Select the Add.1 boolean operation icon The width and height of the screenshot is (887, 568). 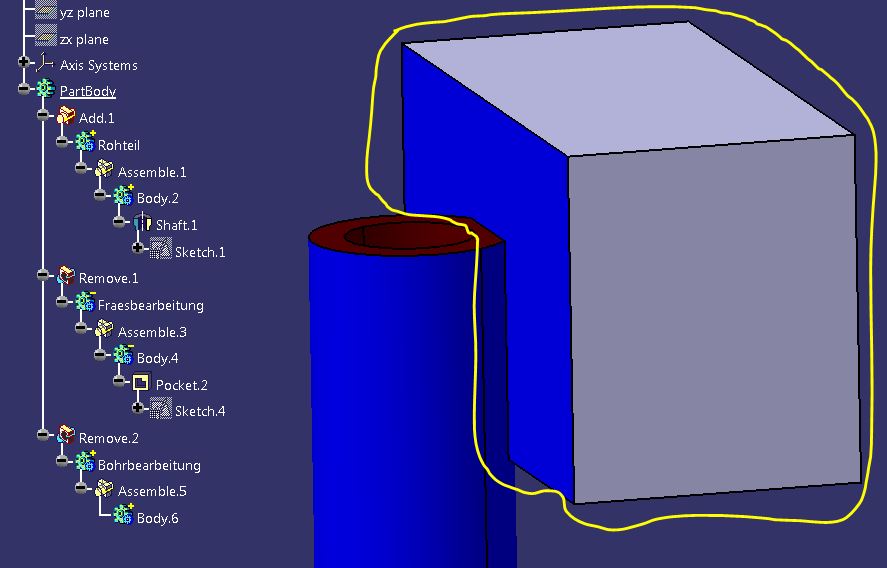[x=66, y=116]
